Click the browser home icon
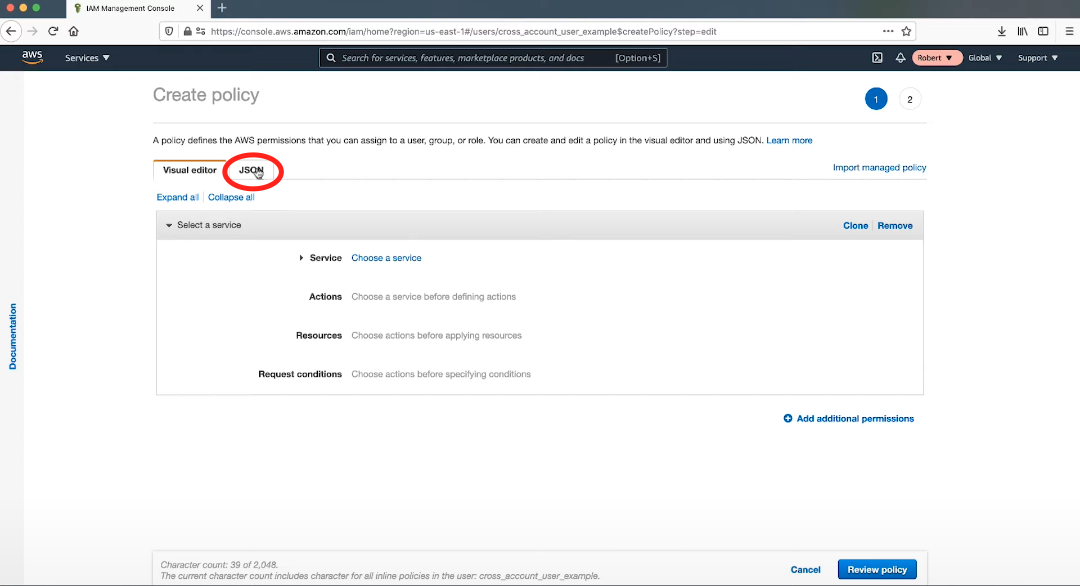The image size is (1080, 586). [x=73, y=31]
